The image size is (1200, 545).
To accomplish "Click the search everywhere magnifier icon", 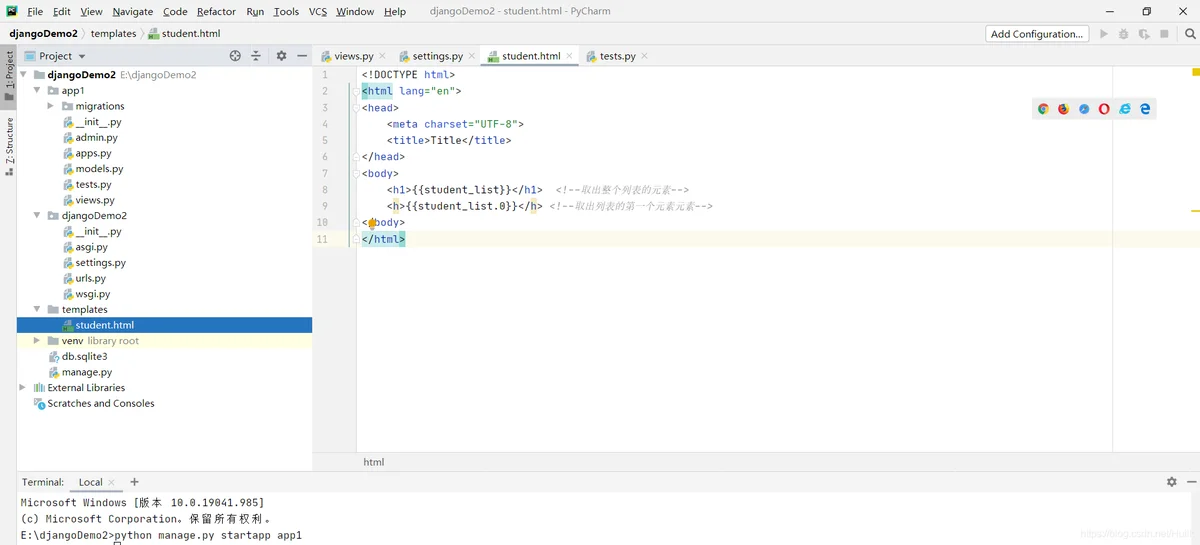I will point(1190,33).
